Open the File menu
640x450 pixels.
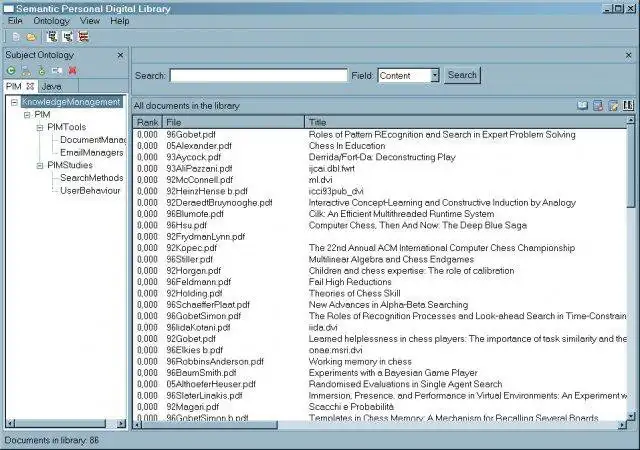tap(15, 21)
